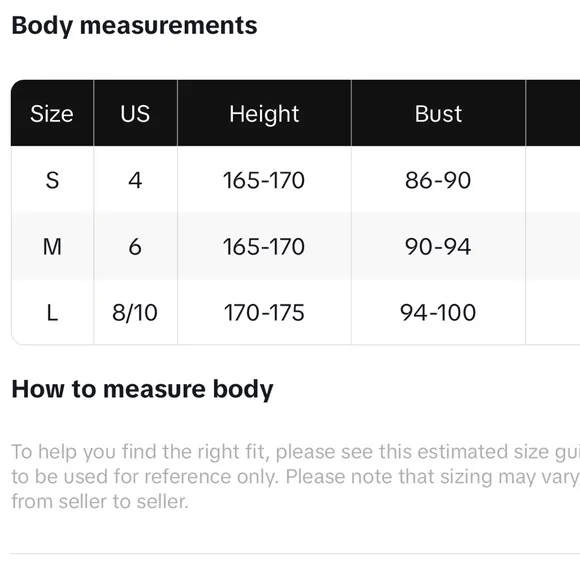Click the size guide disclaimer paragraph
The image size is (580, 580).
296,476
